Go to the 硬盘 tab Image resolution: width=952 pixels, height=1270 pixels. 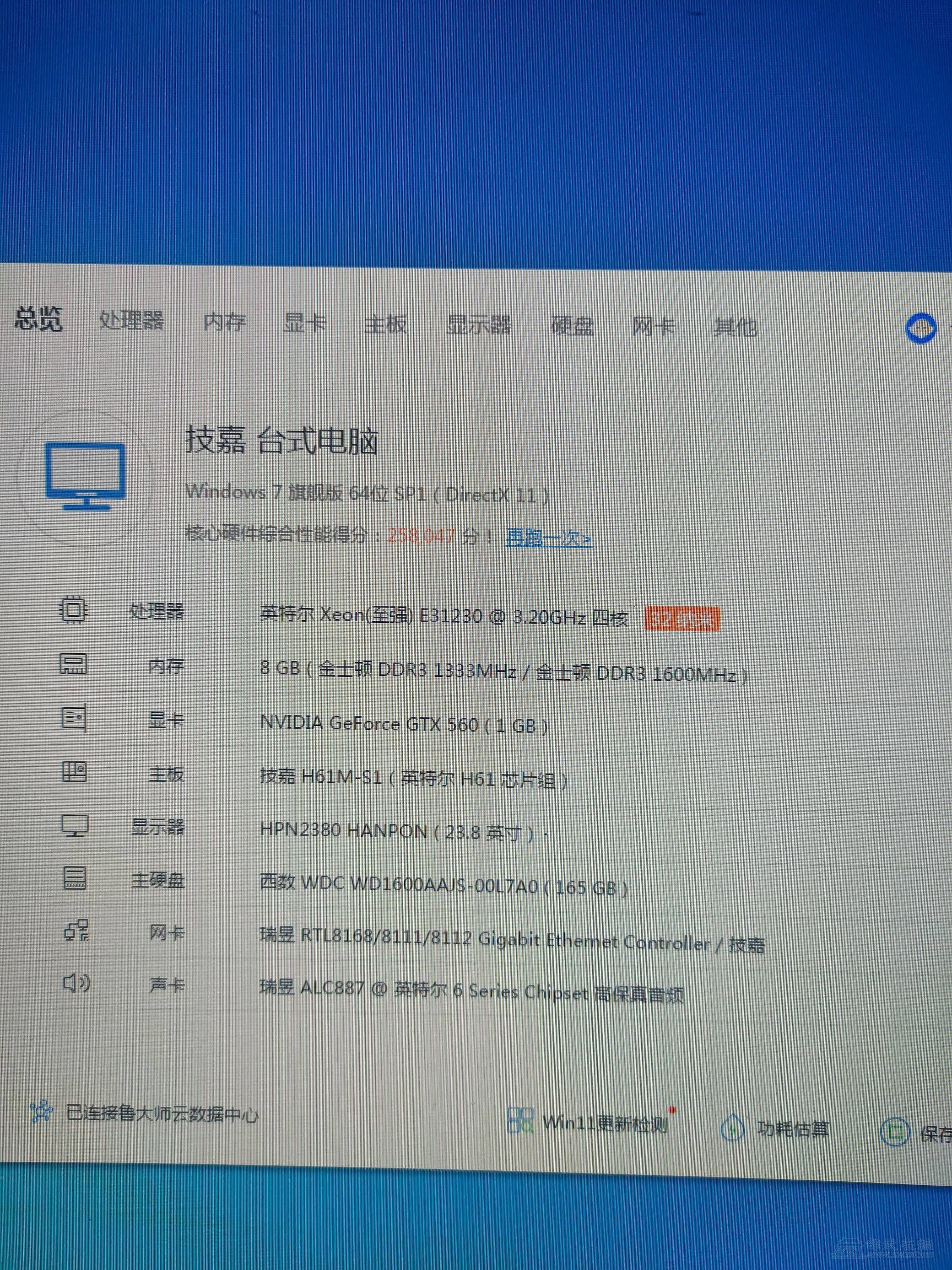click(571, 326)
